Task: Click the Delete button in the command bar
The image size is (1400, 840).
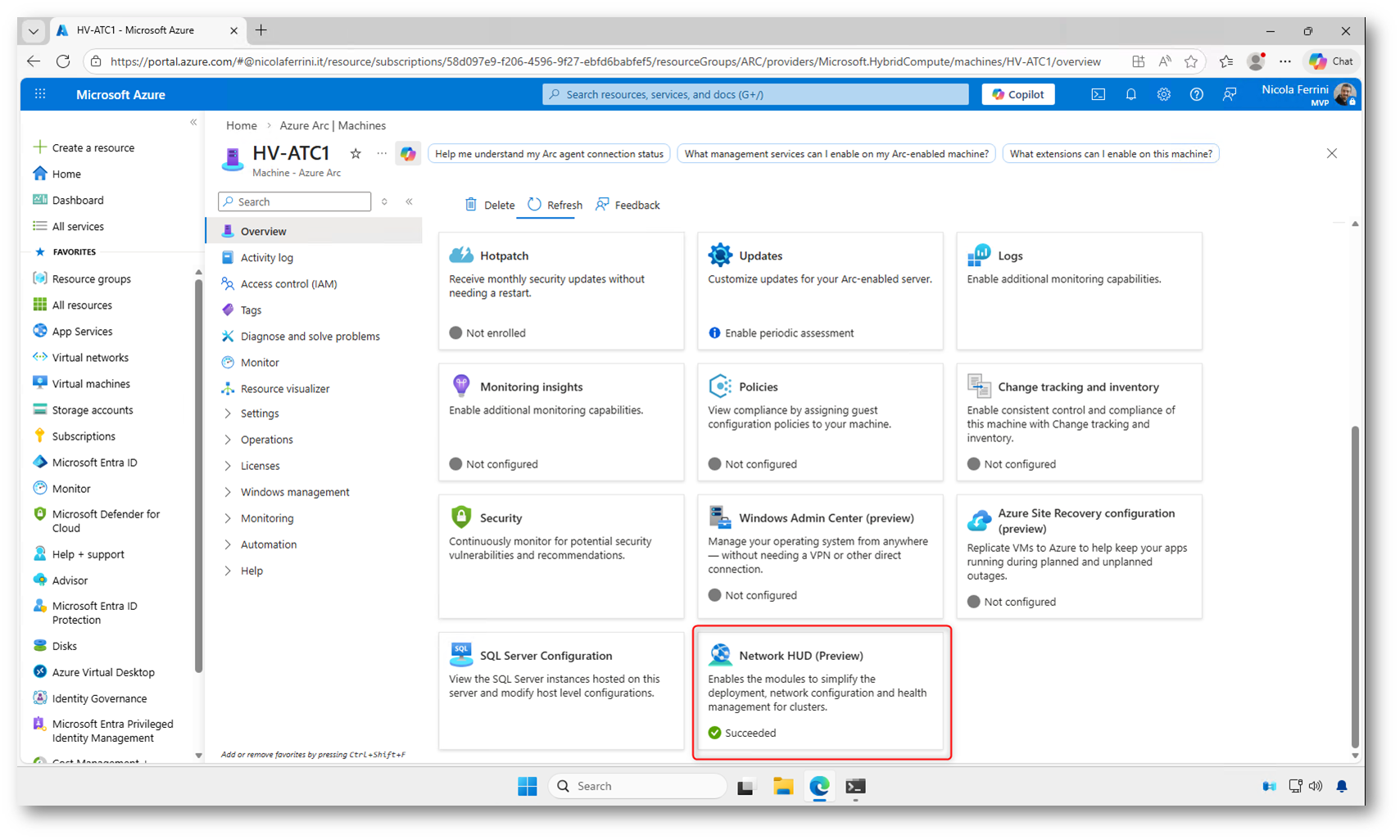Action: [x=489, y=205]
